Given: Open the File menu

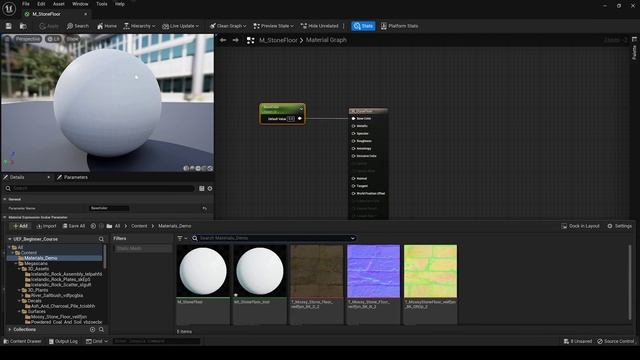Looking at the screenshot, I should 26,4.
